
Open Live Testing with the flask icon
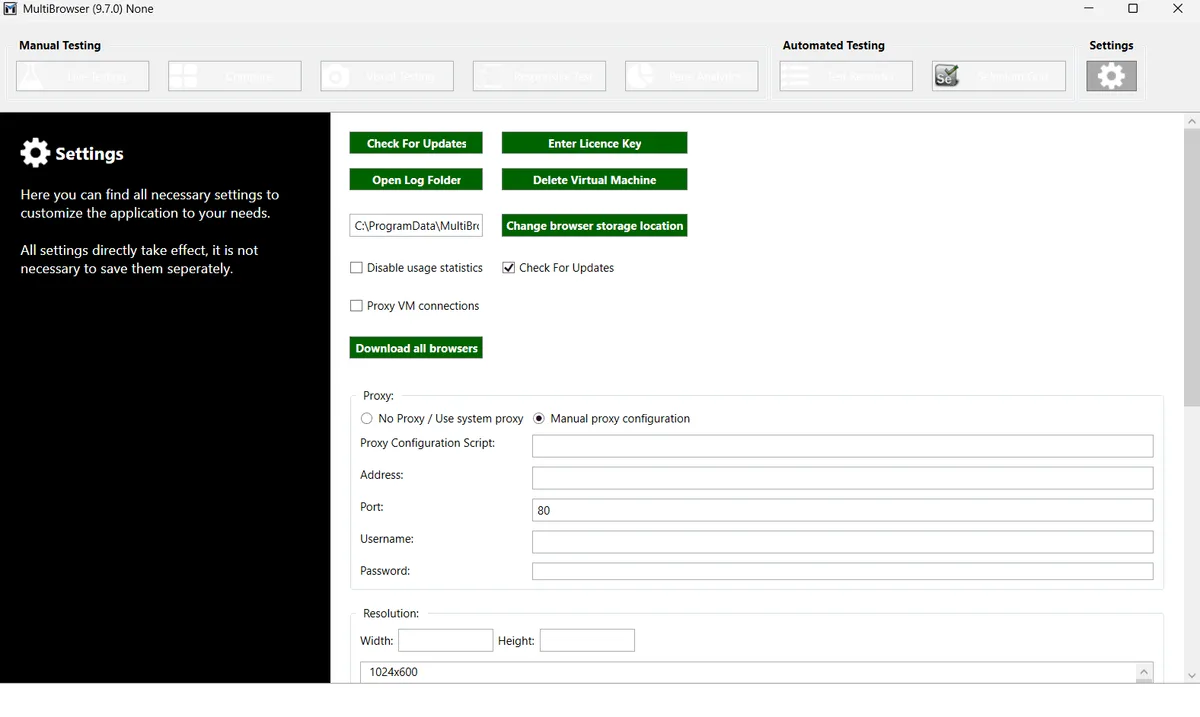tap(83, 76)
